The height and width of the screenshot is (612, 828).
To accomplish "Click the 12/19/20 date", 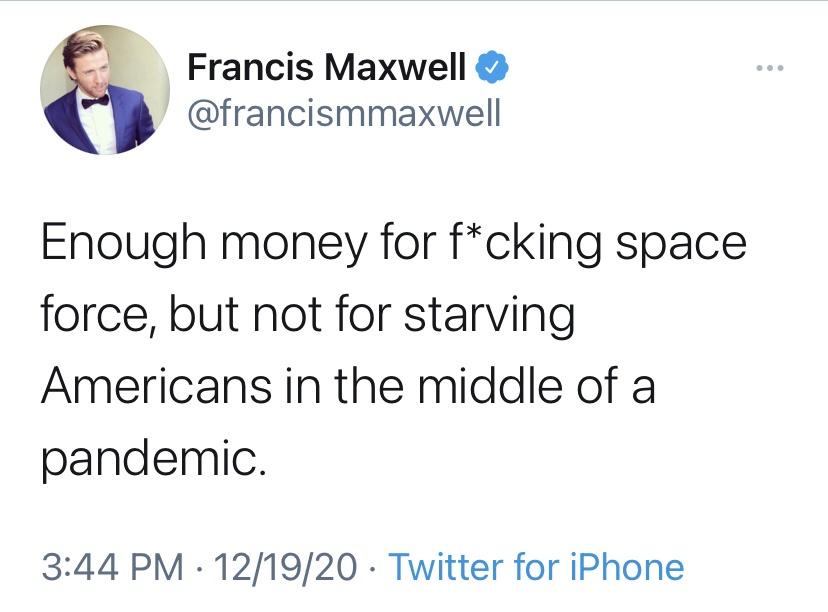I will point(283,567).
